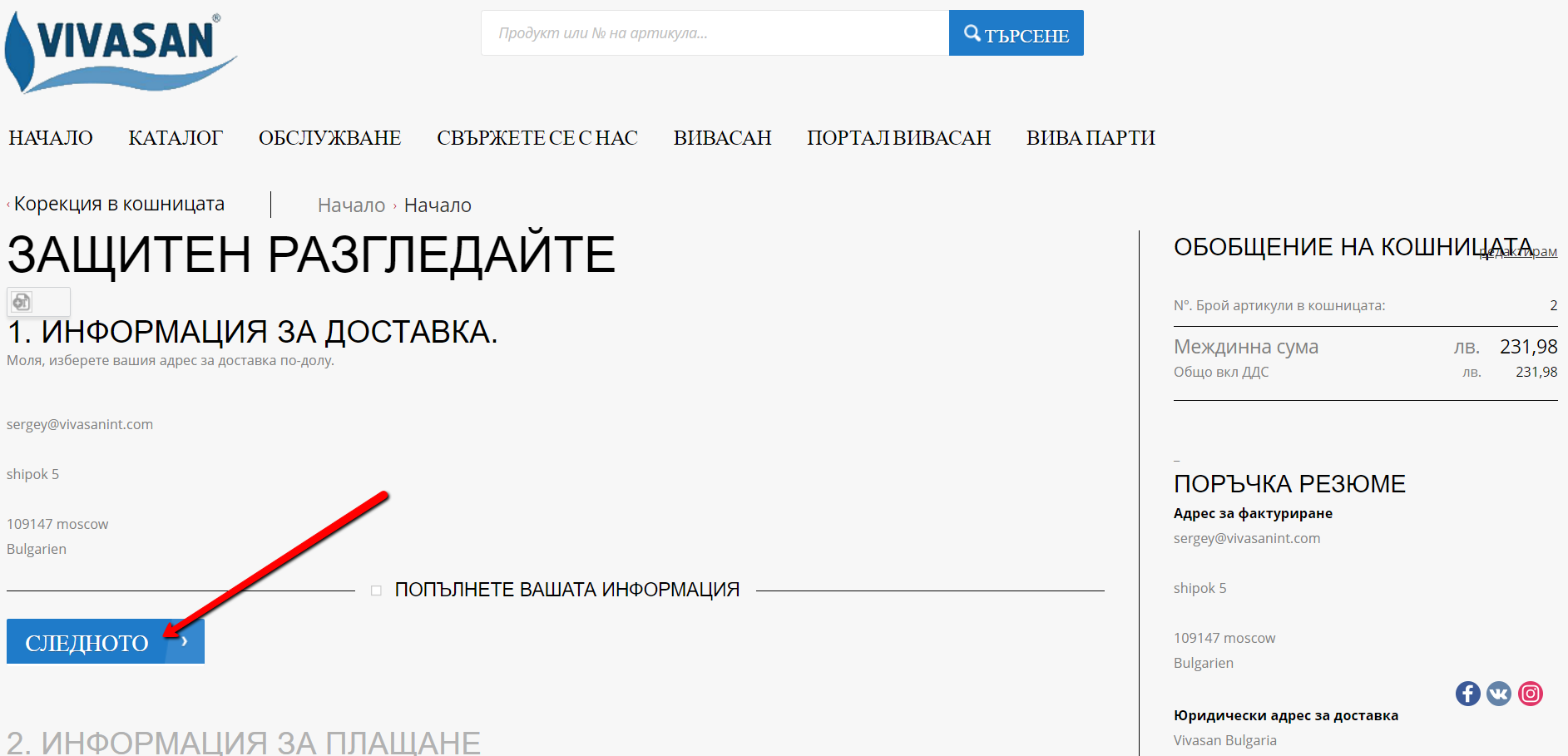Click ПОРЪЧКА РЕЗЮМЕ heading
This screenshot has width=1568, height=756.
pos(1289,483)
